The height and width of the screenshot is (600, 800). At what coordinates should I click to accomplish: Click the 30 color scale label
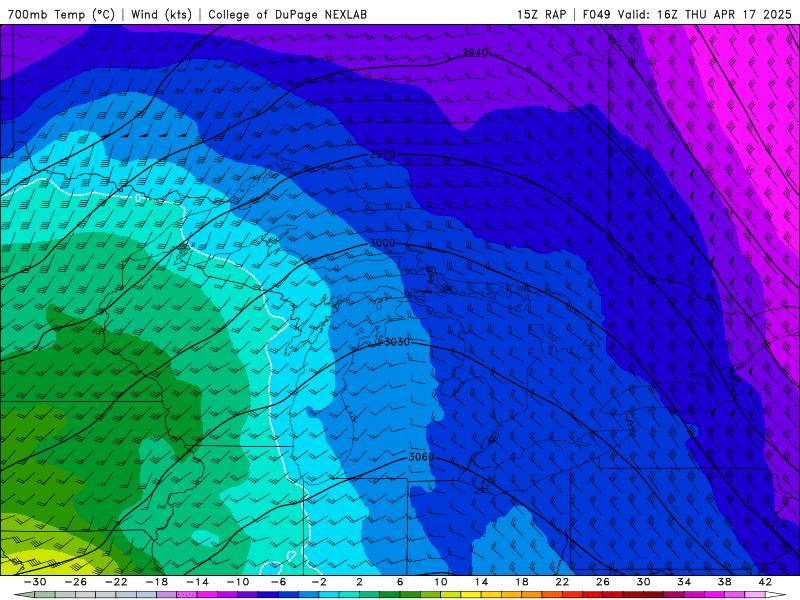point(643,582)
